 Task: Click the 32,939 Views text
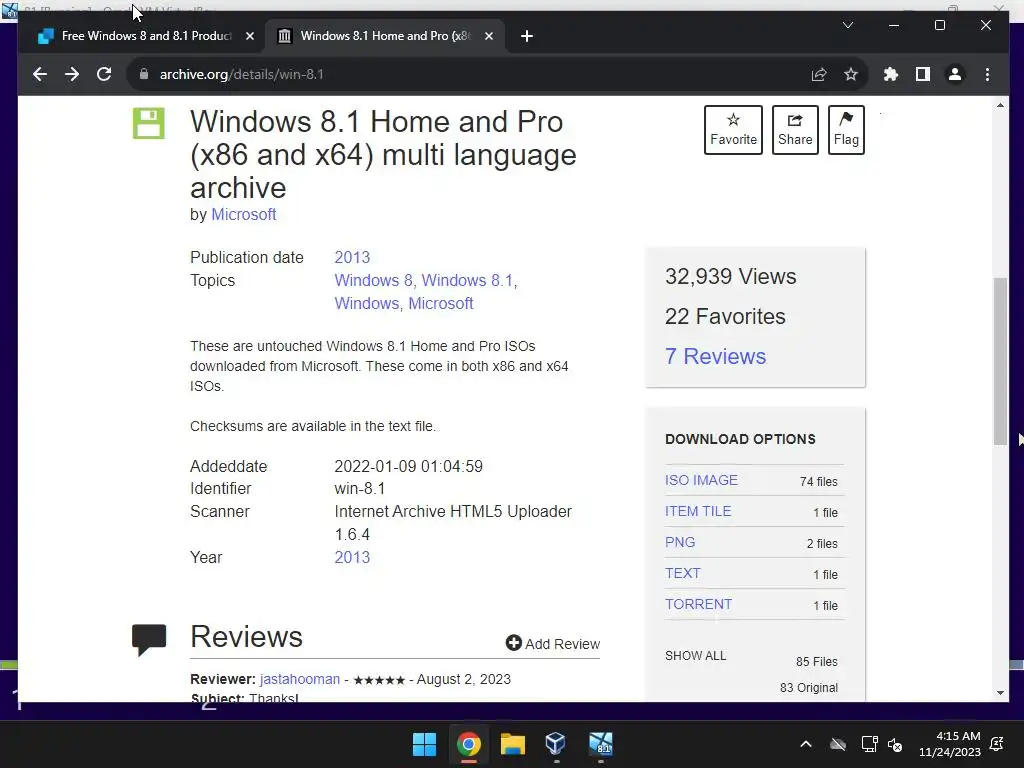tap(730, 276)
